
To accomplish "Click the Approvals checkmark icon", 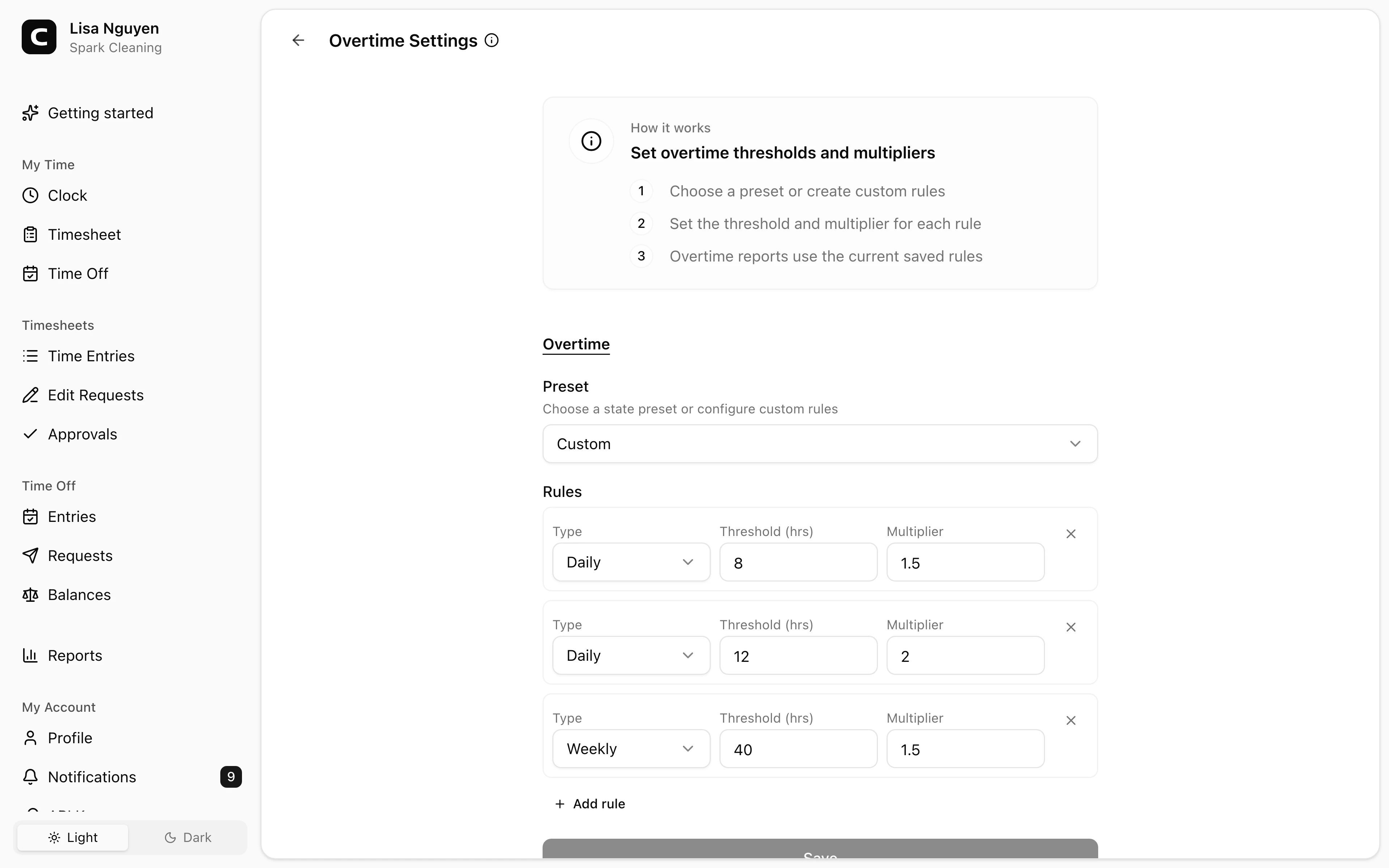I will (30, 434).
